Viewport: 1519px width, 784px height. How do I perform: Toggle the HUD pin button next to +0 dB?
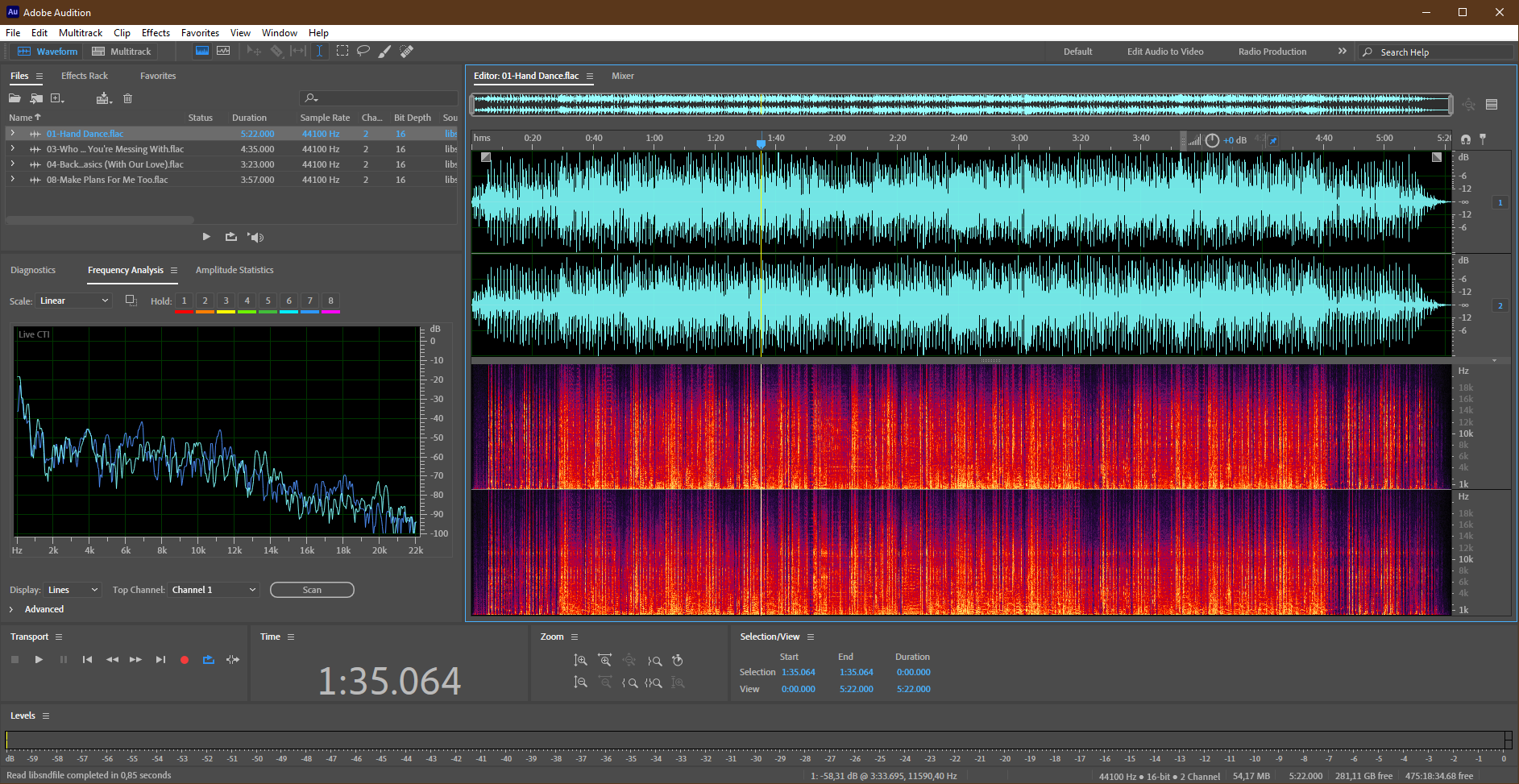1273,140
